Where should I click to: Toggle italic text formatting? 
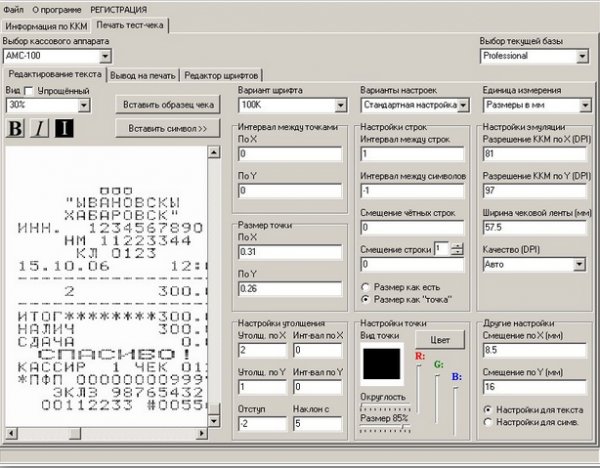[39, 128]
